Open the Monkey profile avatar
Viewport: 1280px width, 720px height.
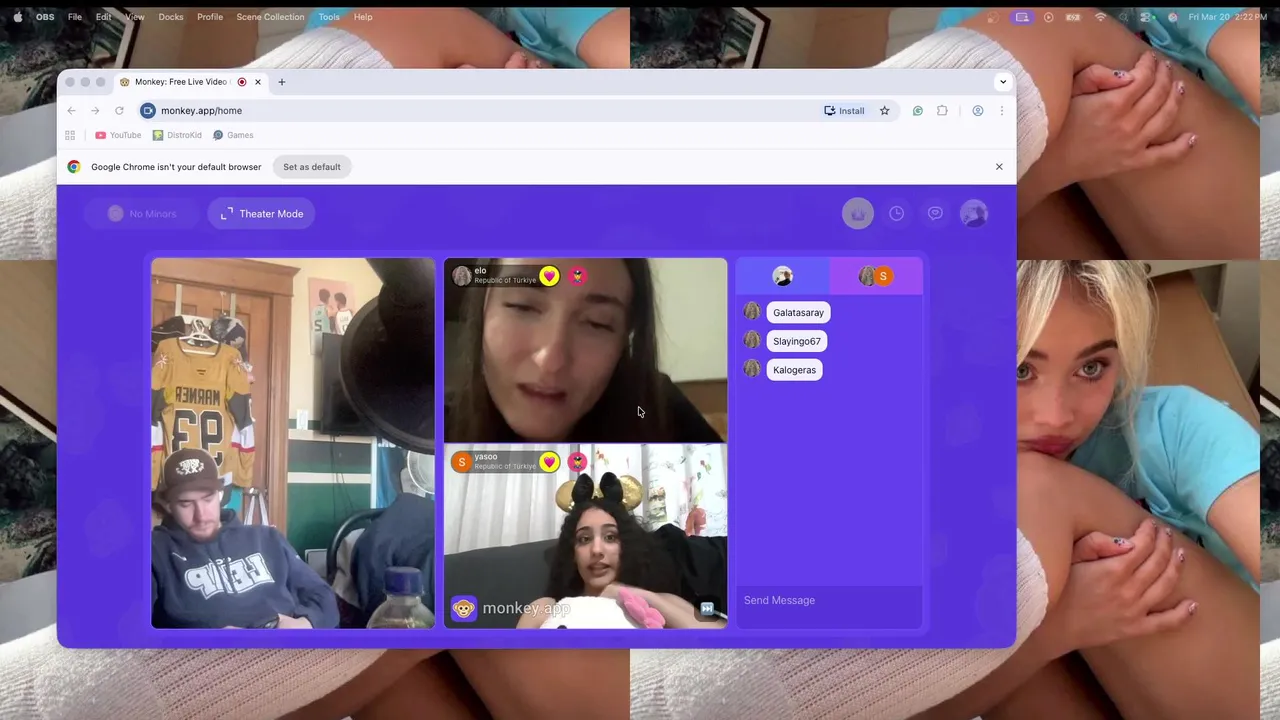974,213
